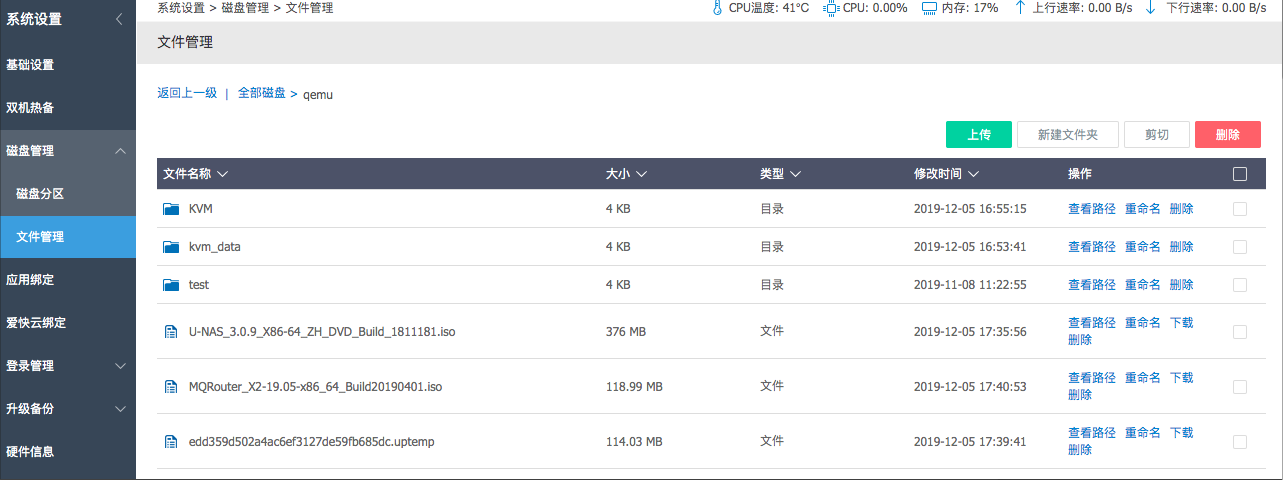Click the upload speed arrow icon
This screenshot has height=480, width=1283.
click(x=1020, y=8)
